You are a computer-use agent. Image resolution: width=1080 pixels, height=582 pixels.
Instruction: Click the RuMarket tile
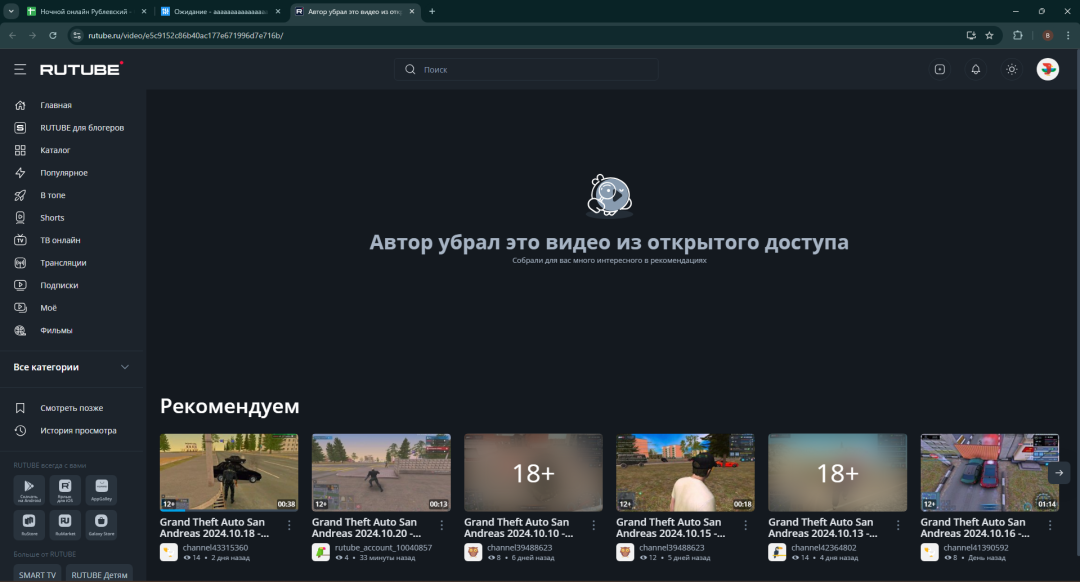click(x=65, y=524)
